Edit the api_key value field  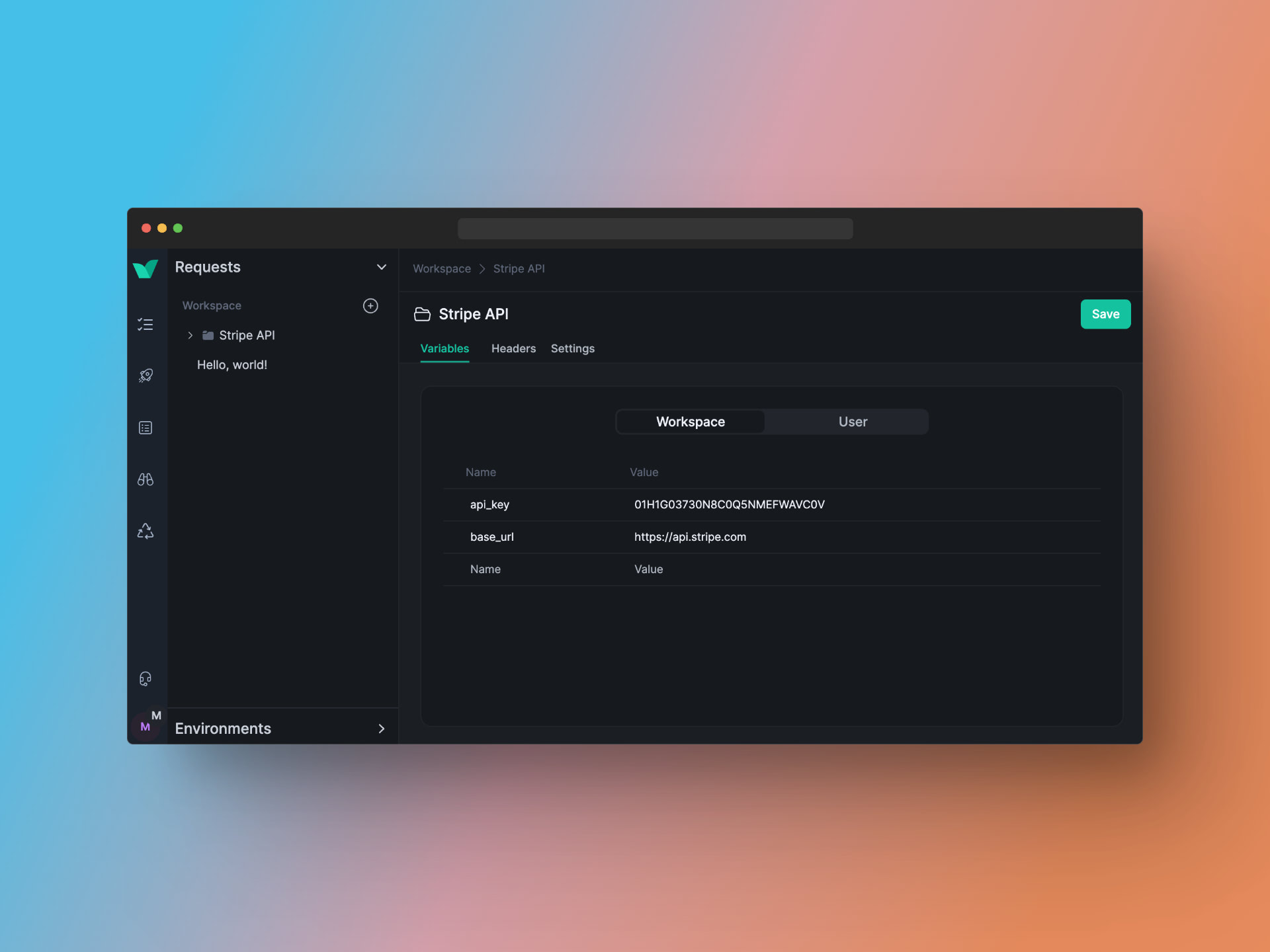click(x=729, y=504)
